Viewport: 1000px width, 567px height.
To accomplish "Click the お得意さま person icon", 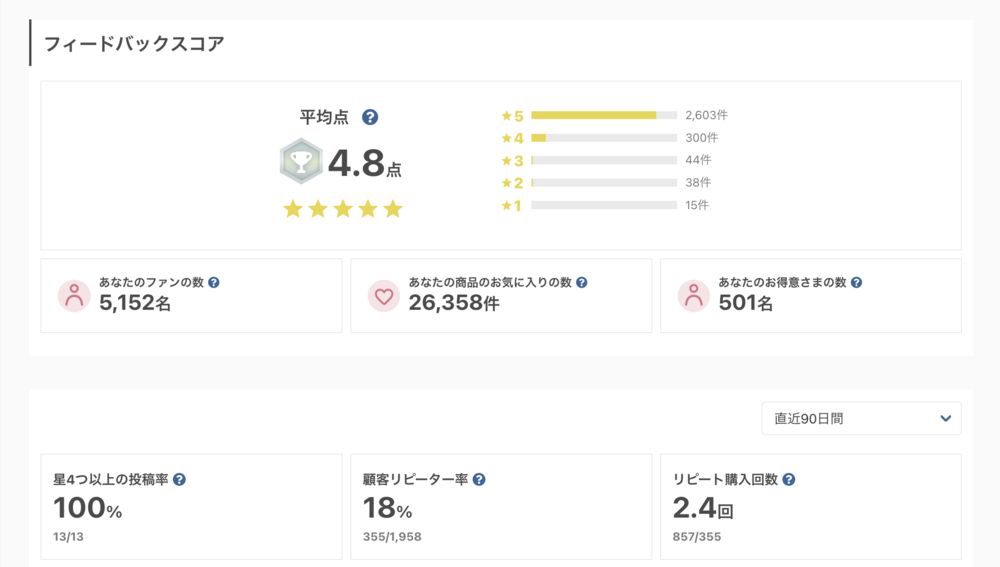I will tap(694, 296).
